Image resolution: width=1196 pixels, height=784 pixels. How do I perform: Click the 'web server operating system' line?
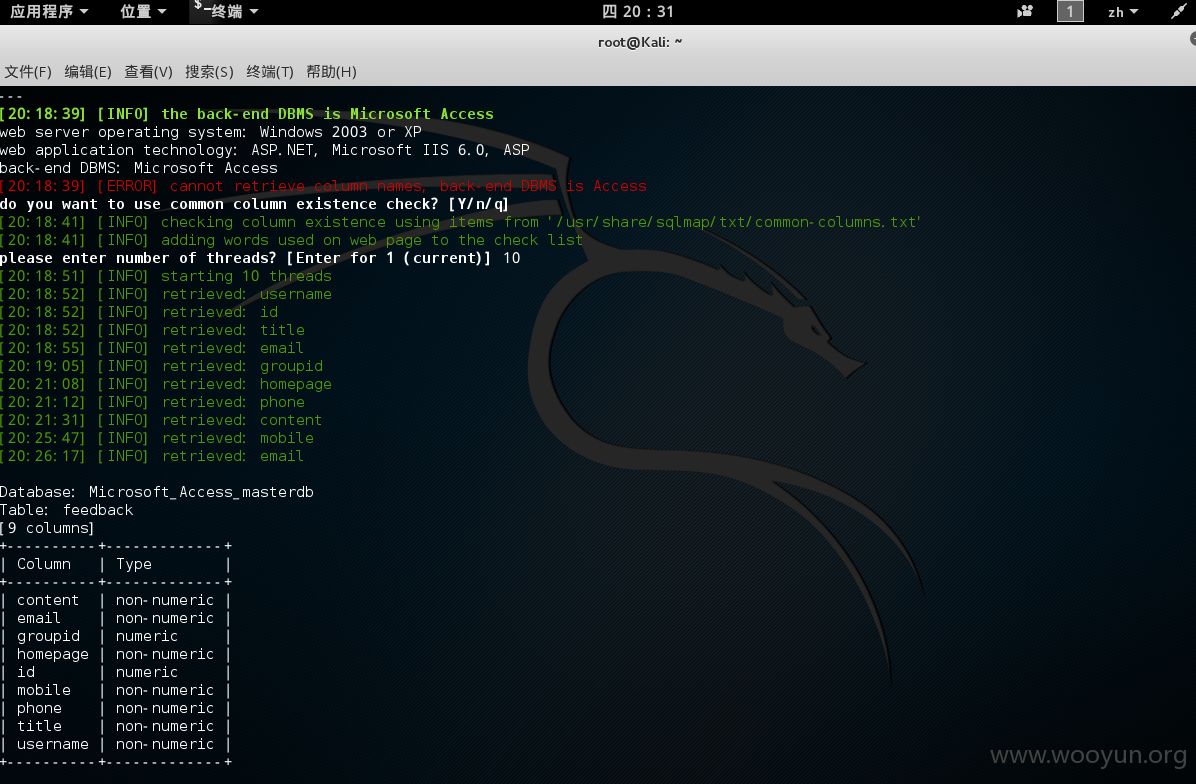(x=211, y=132)
